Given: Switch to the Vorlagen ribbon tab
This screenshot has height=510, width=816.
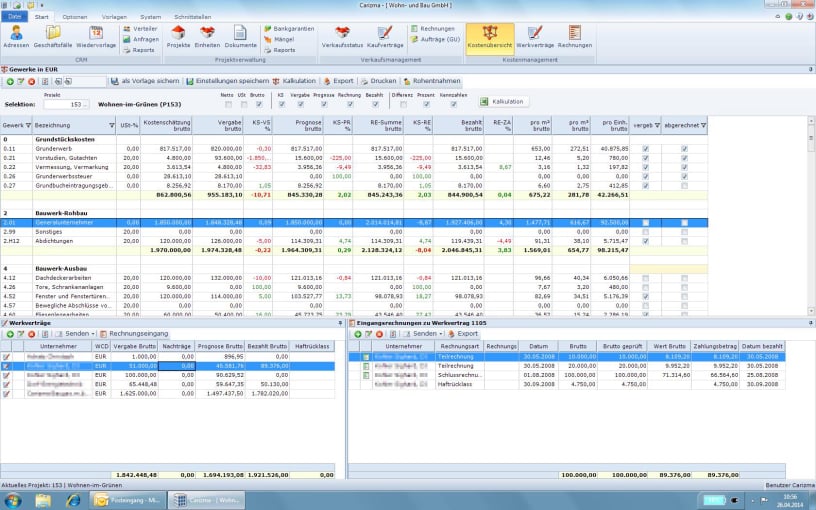Looking at the screenshot, I should pos(113,17).
